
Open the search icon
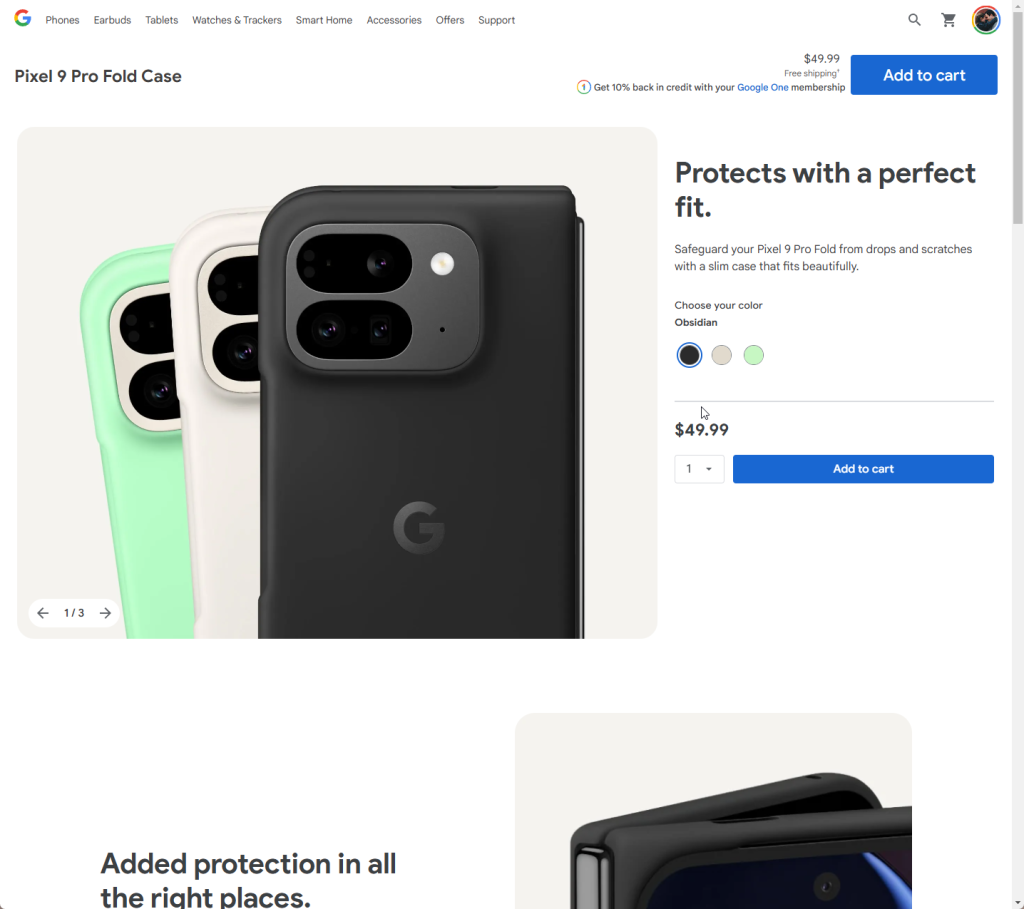(x=914, y=20)
